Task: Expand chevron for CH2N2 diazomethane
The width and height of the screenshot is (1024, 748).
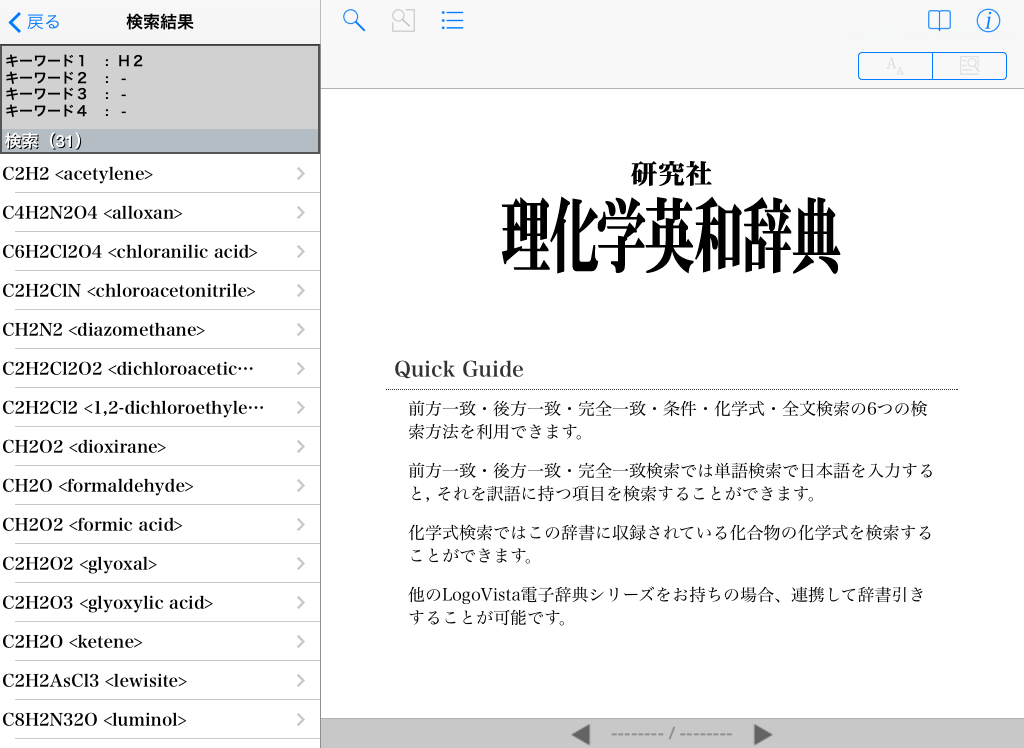Action: 301,330
